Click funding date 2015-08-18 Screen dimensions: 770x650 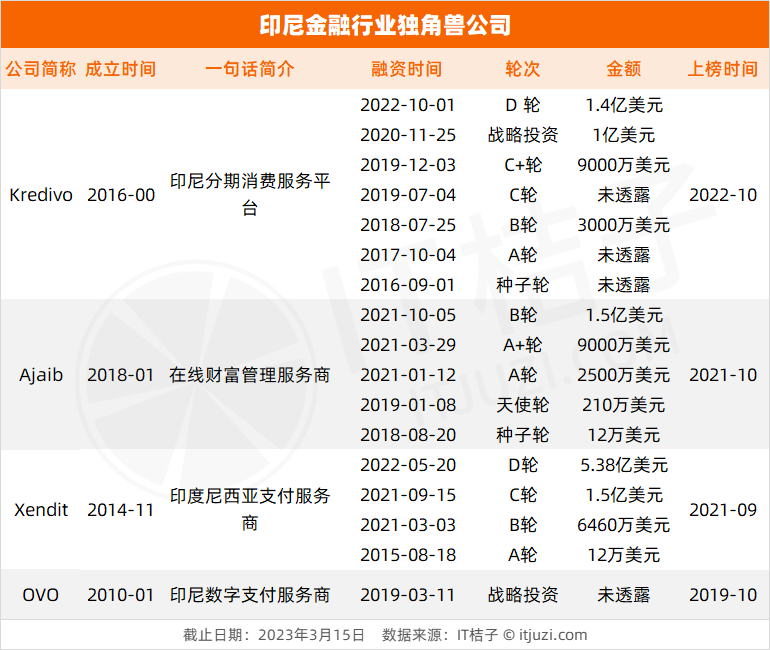click(408, 555)
